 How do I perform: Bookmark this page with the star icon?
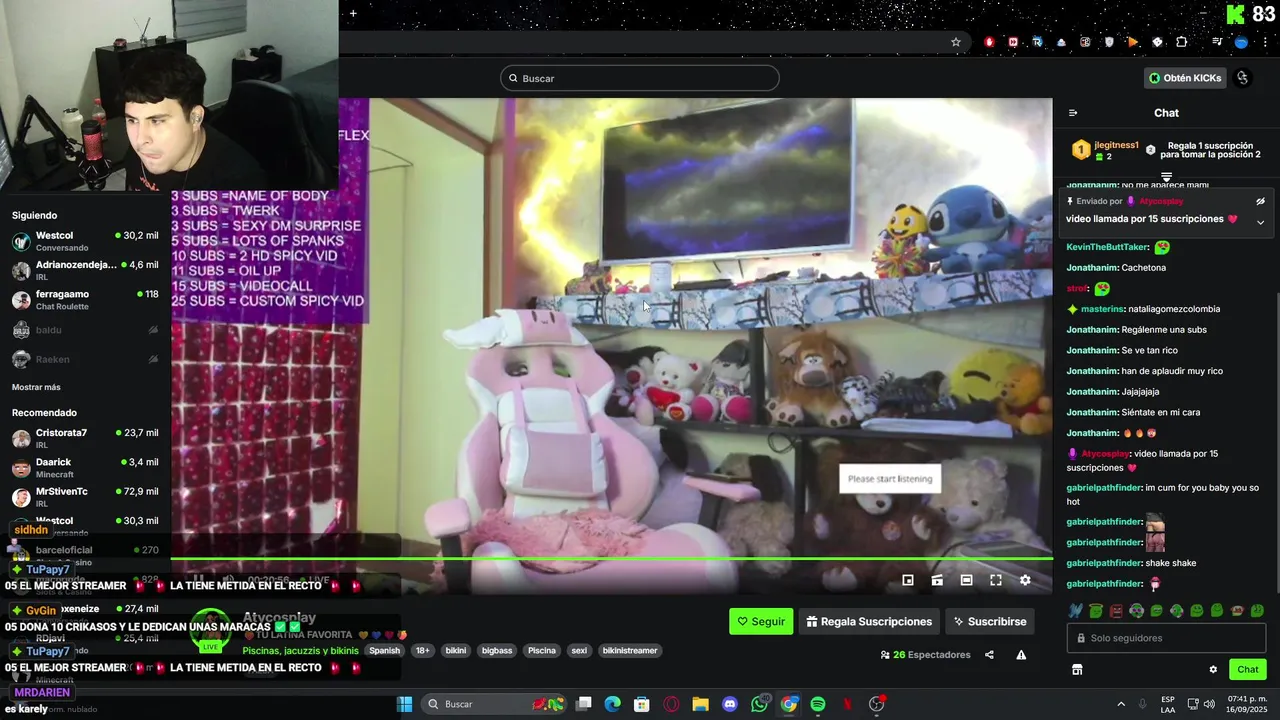click(956, 42)
